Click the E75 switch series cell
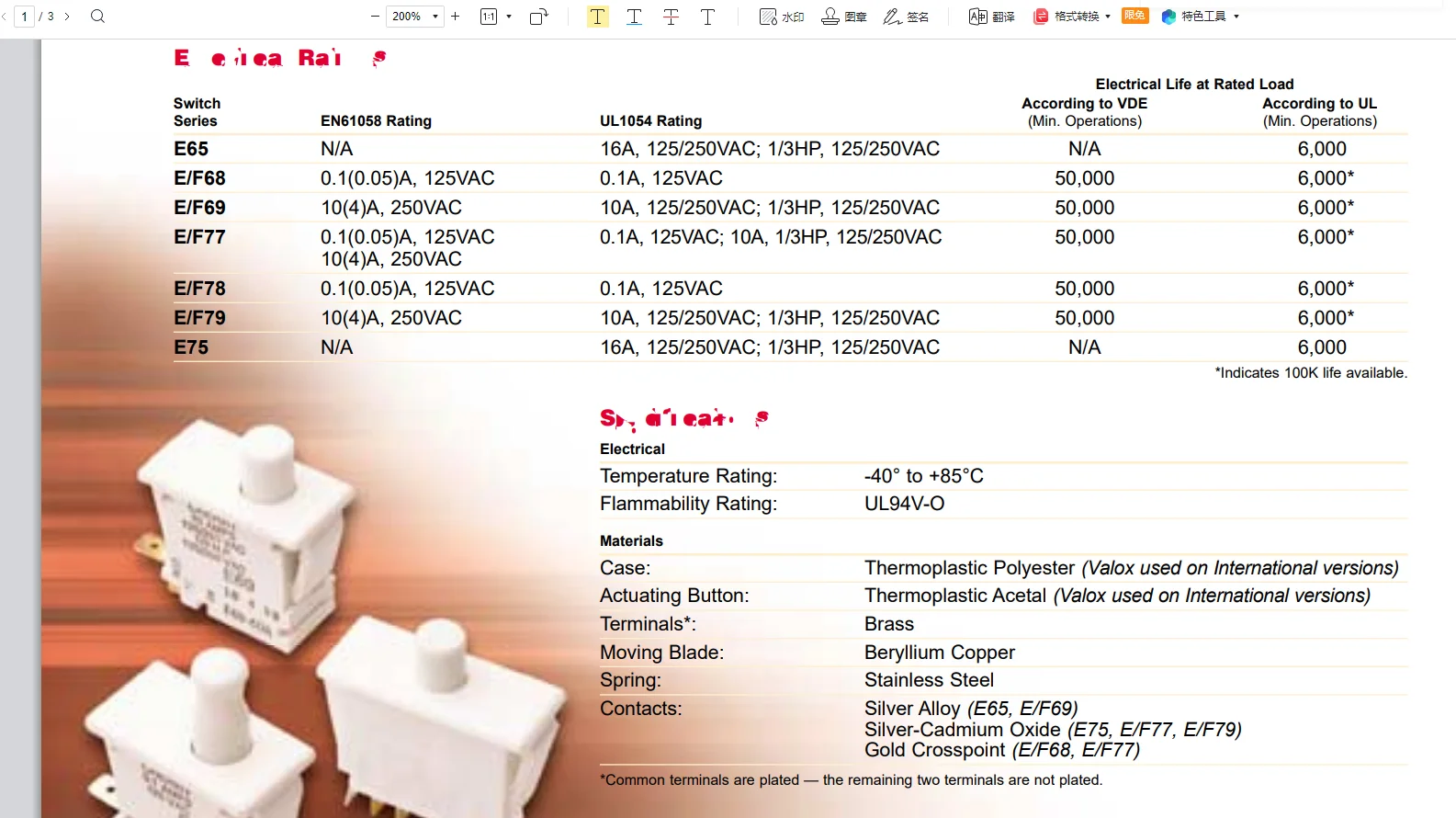The width and height of the screenshot is (1456, 818). click(191, 347)
